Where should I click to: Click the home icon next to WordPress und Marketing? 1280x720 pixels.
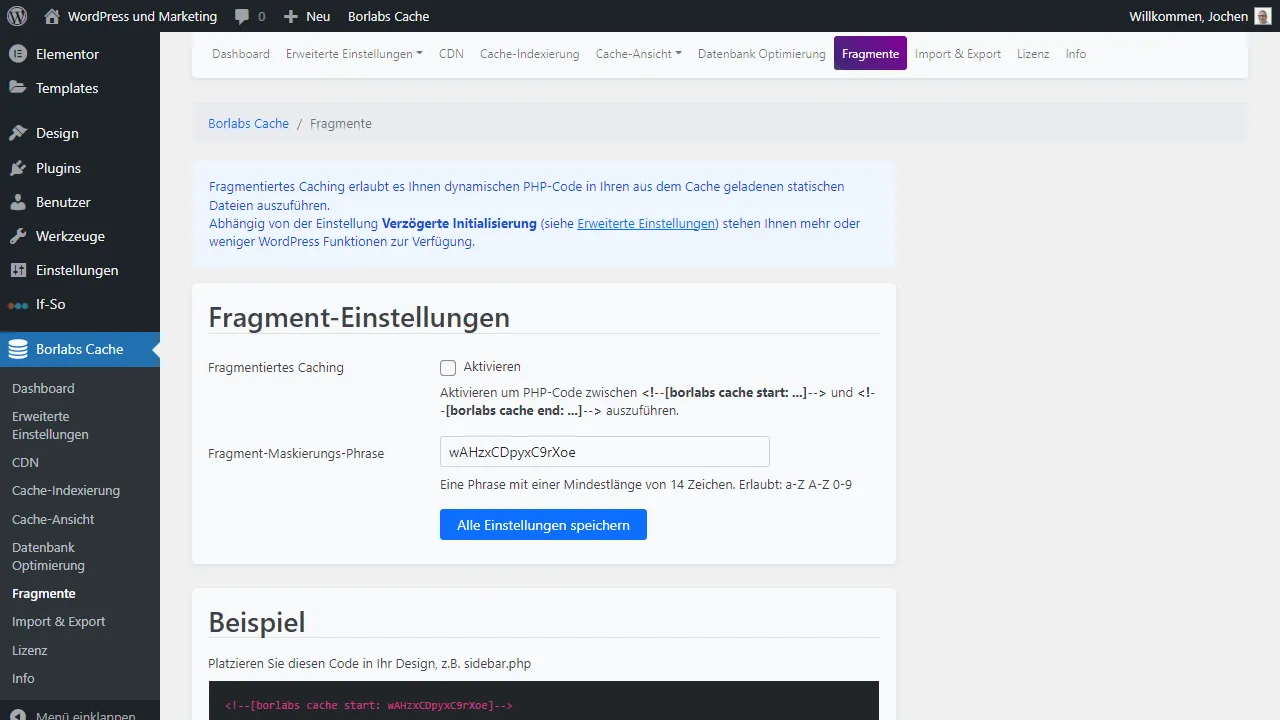(52, 16)
